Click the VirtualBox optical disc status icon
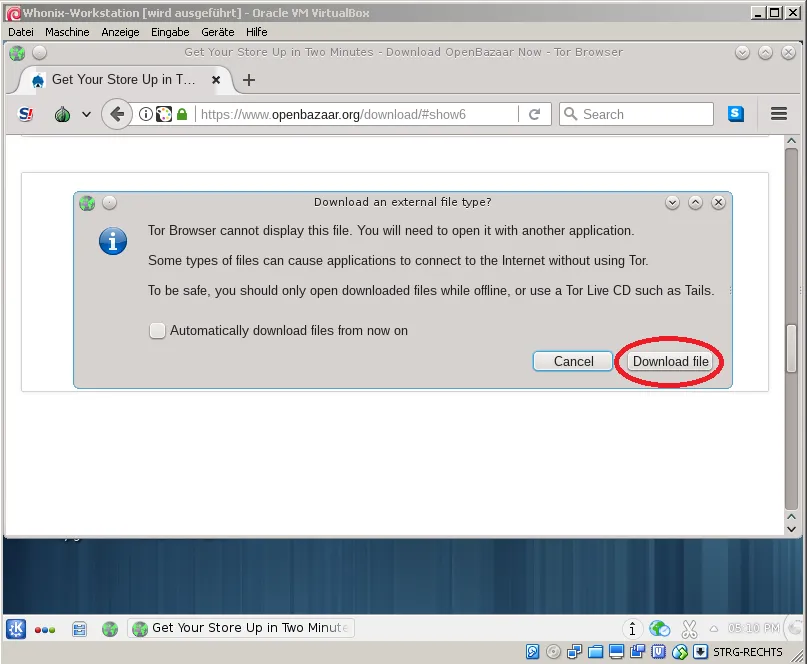Screen dimensions: 807x664 pyautogui.click(x=553, y=652)
